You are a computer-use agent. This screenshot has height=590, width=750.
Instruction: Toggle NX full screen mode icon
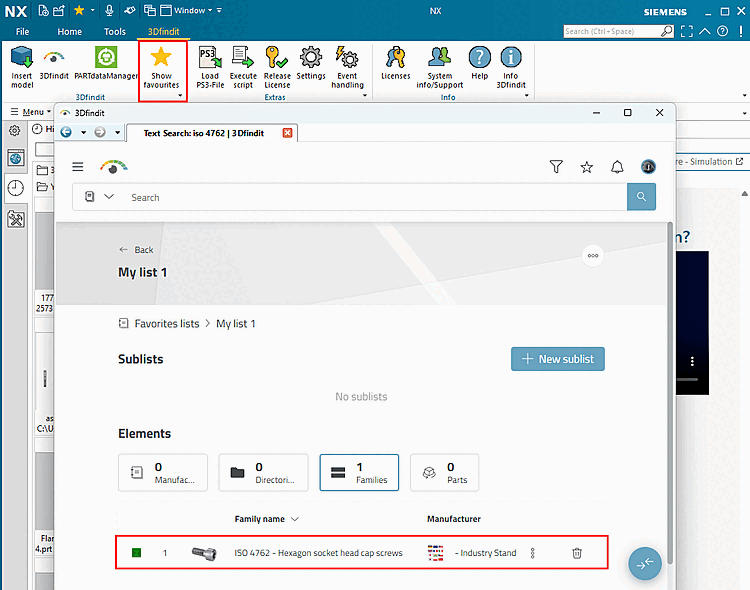(687, 32)
